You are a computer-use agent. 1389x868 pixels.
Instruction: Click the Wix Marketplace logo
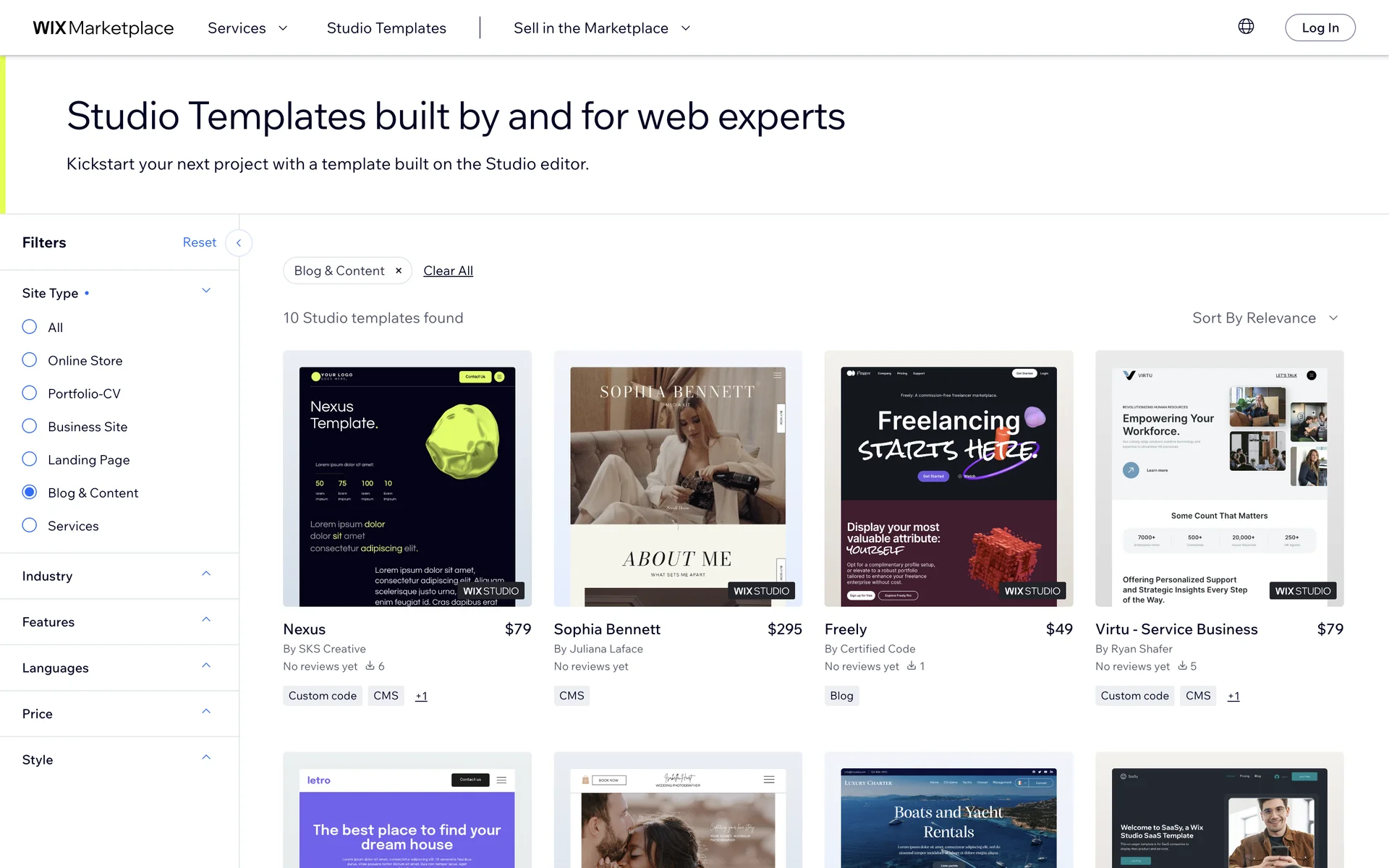point(103,28)
